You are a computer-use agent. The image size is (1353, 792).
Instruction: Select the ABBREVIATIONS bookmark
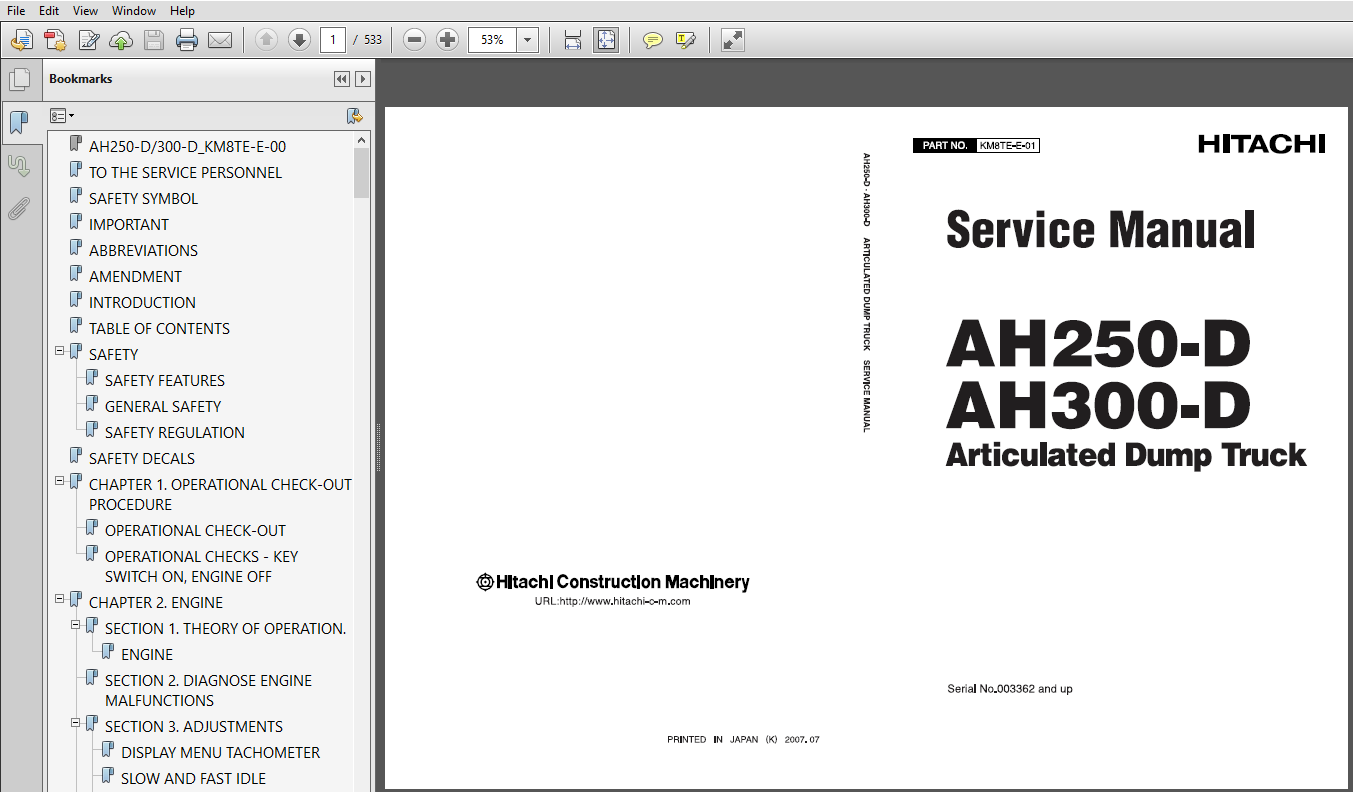click(143, 251)
